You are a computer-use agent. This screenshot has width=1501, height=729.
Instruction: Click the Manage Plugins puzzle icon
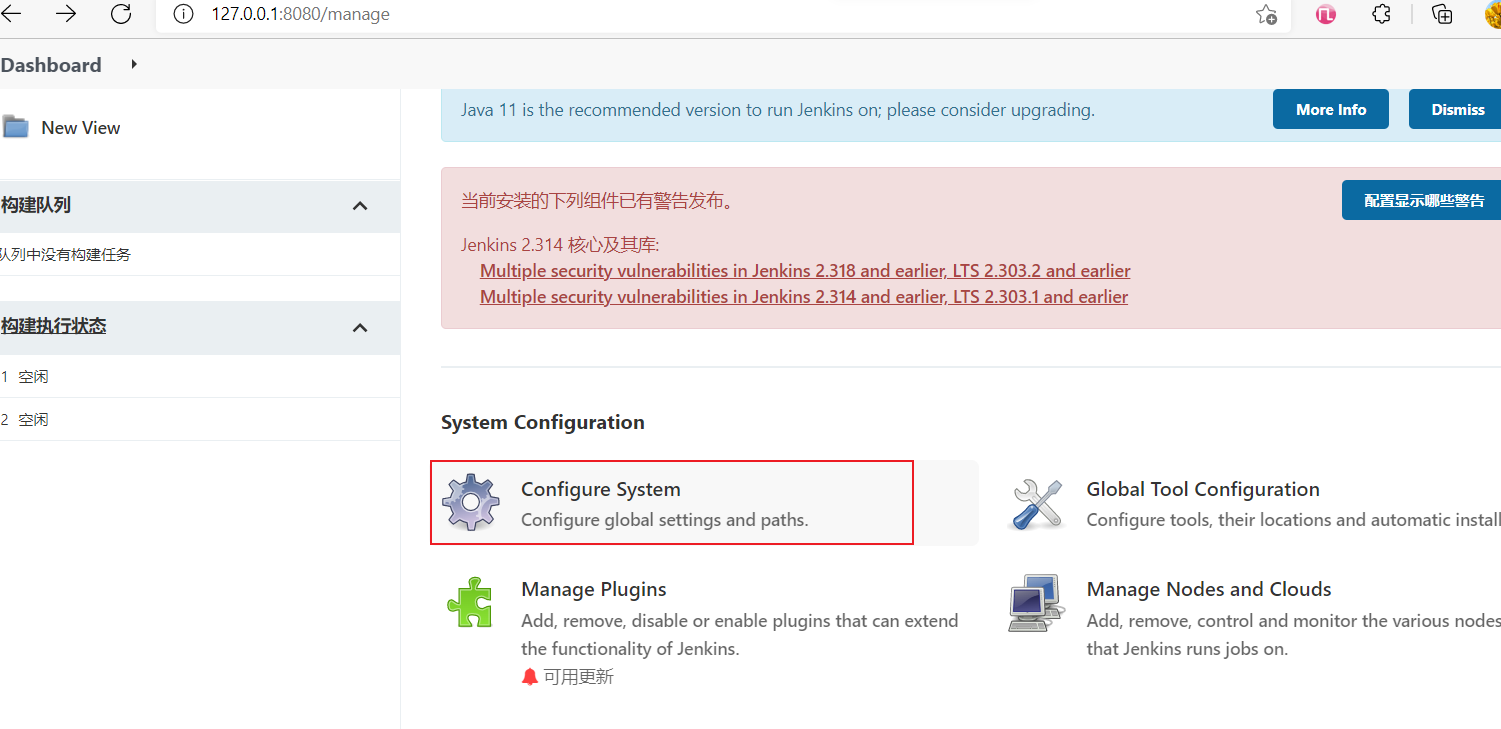coord(470,602)
